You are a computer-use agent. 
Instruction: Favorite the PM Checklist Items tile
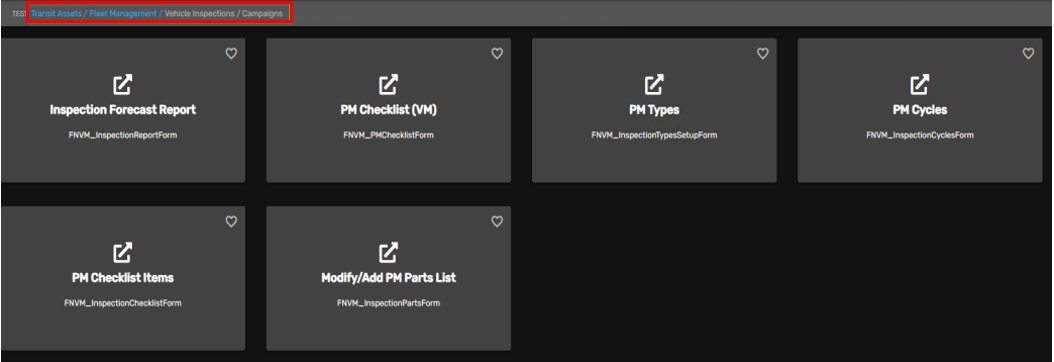click(231, 222)
